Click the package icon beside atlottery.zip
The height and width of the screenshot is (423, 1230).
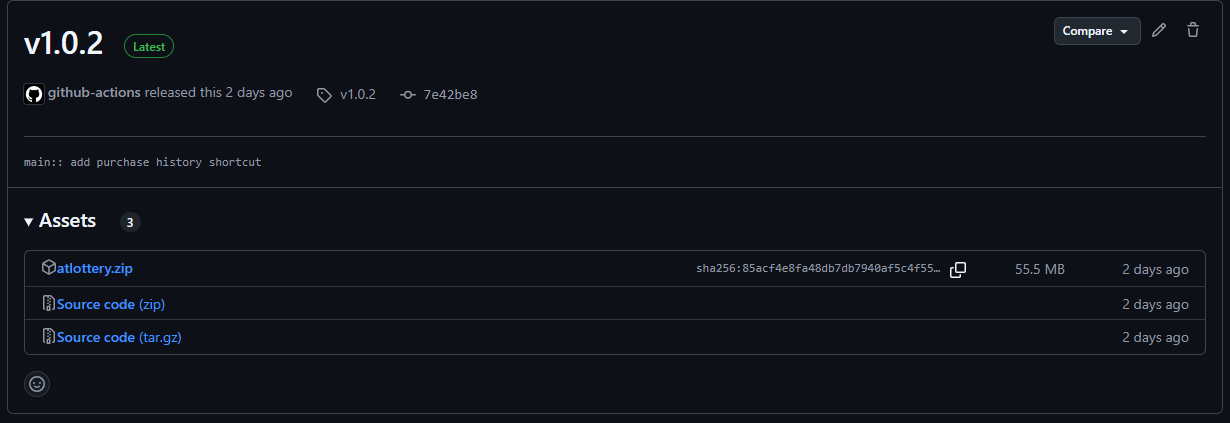coord(49,268)
